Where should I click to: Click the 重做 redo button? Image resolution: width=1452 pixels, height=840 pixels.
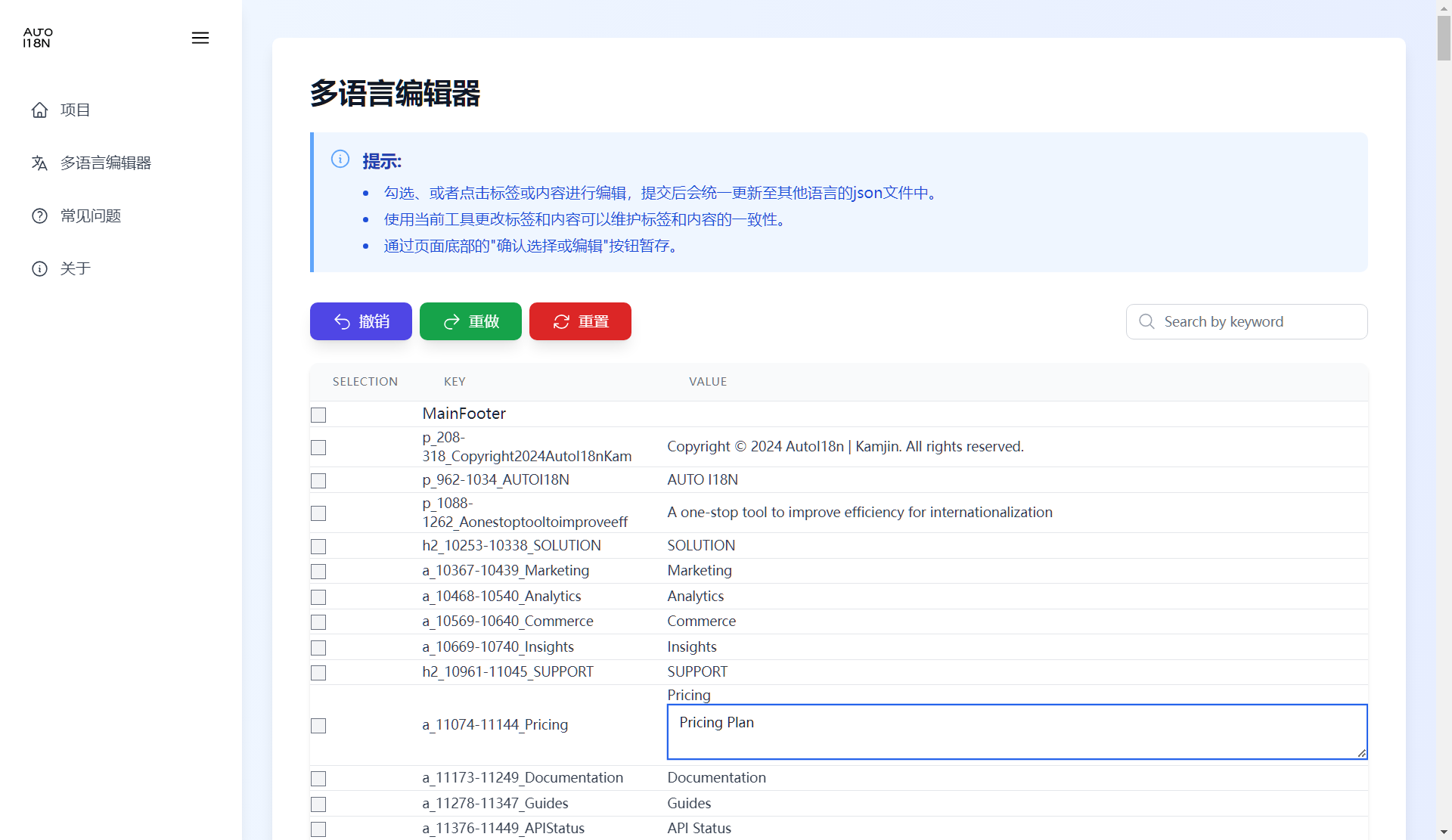coord(470,321)
